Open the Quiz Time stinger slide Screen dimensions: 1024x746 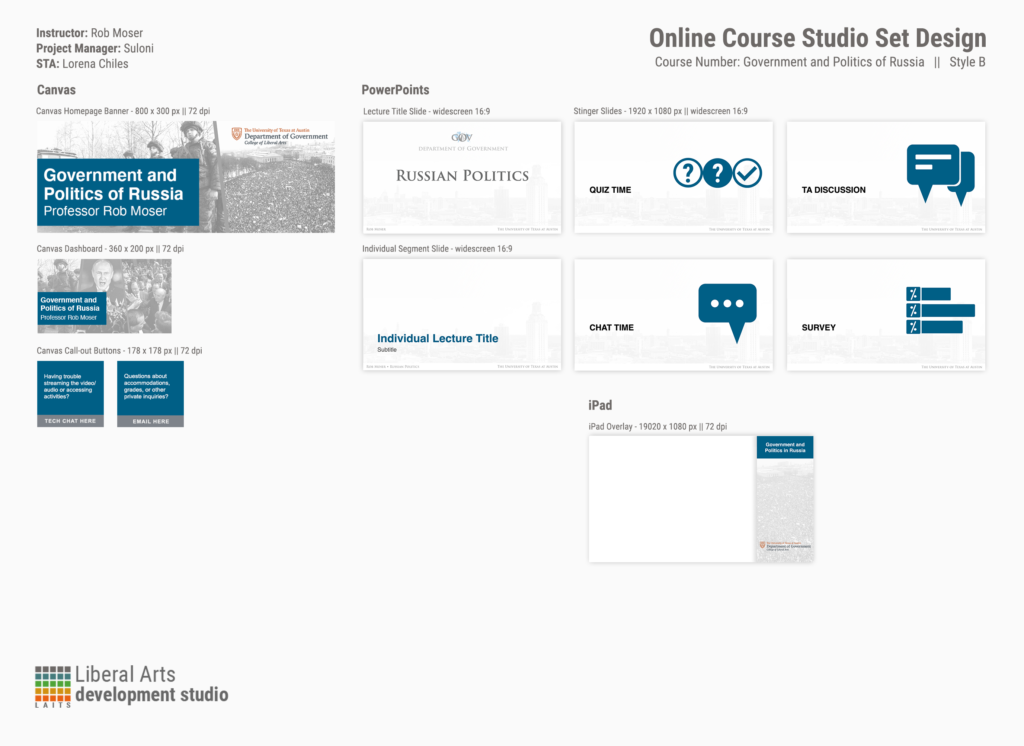coord(673,177)
